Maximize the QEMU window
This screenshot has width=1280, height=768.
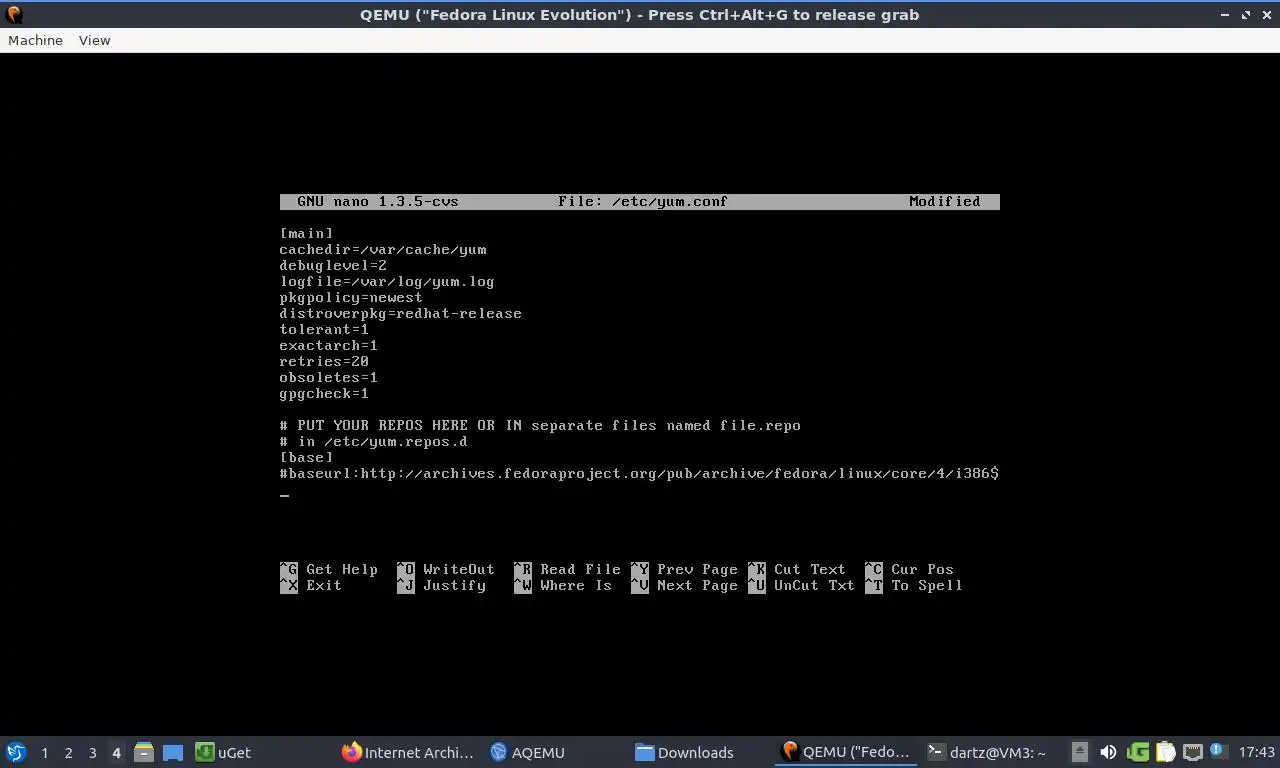[1246, 15]
